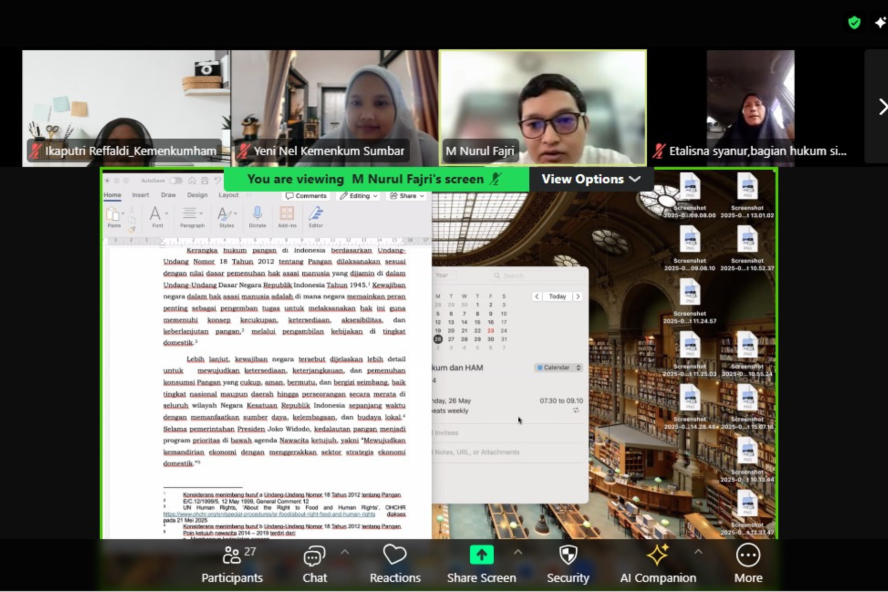The width and height of the screenshot is (888, 592).
Task: Click the Design tab in the Word ribbon
Action: tap(197, 195)
